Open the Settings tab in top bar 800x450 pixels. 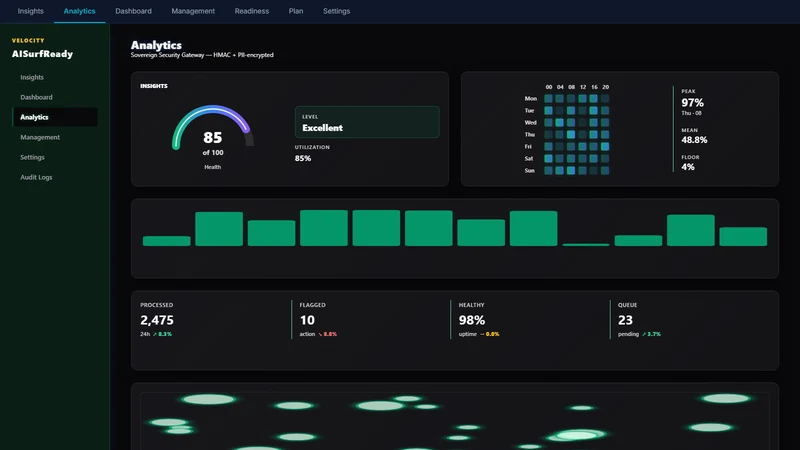336,11
